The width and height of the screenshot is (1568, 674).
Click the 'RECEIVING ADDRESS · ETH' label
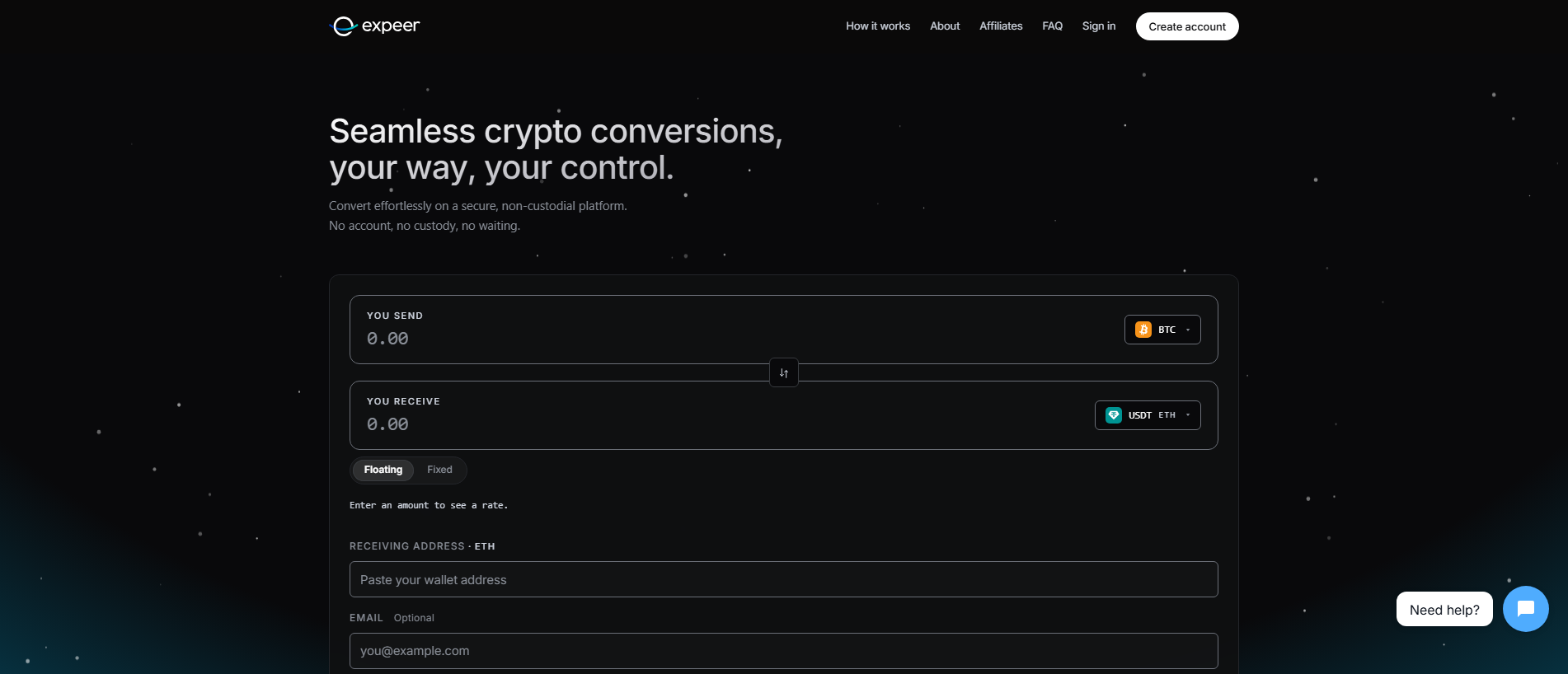click(422, 546)
